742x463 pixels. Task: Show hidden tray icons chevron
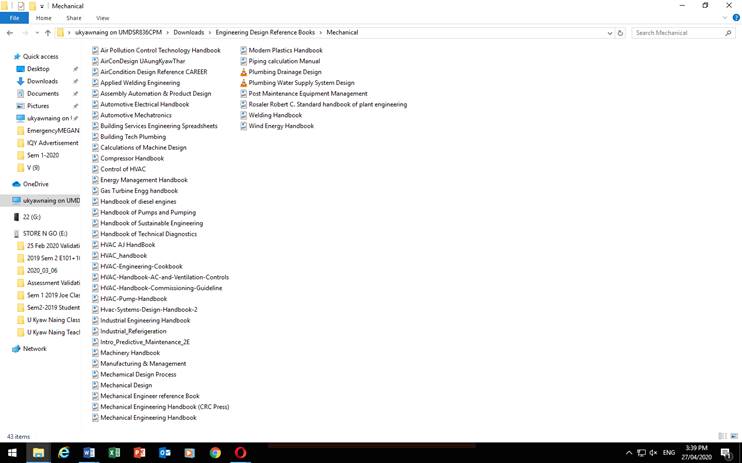pyautogui.click(x=629, y=453)
